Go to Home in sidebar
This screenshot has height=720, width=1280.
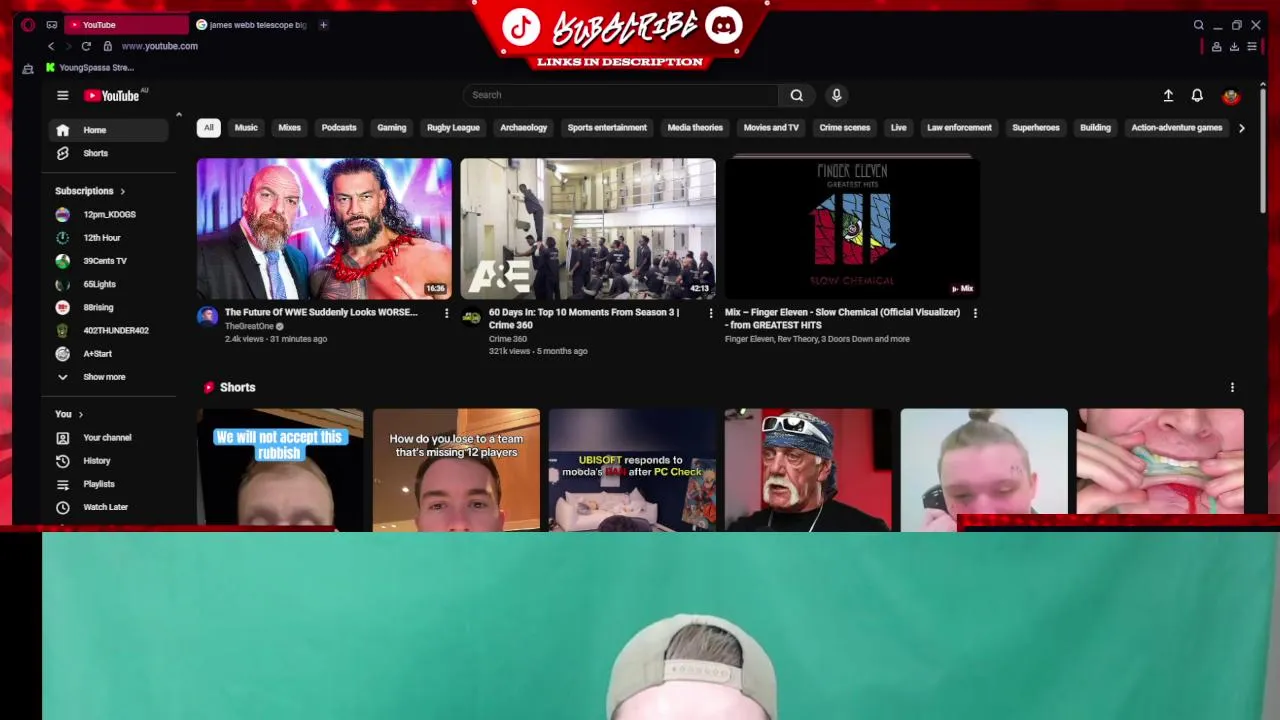[x=108, y=130]
